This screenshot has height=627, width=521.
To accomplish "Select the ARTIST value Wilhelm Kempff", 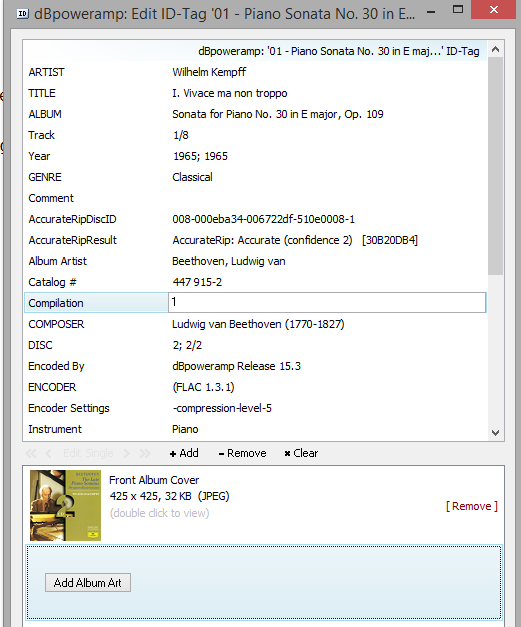I will (209, 72).
